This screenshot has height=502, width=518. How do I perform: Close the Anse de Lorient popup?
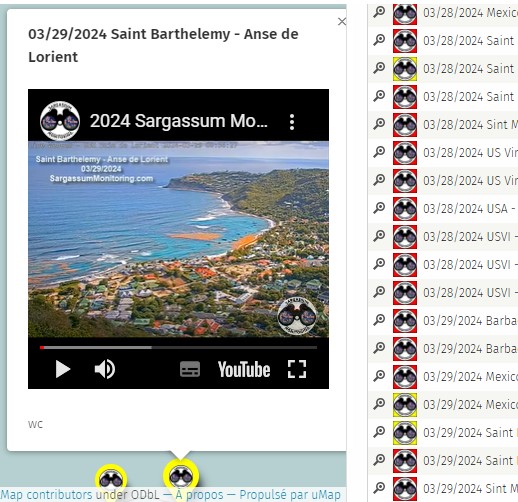pos(342,22)
